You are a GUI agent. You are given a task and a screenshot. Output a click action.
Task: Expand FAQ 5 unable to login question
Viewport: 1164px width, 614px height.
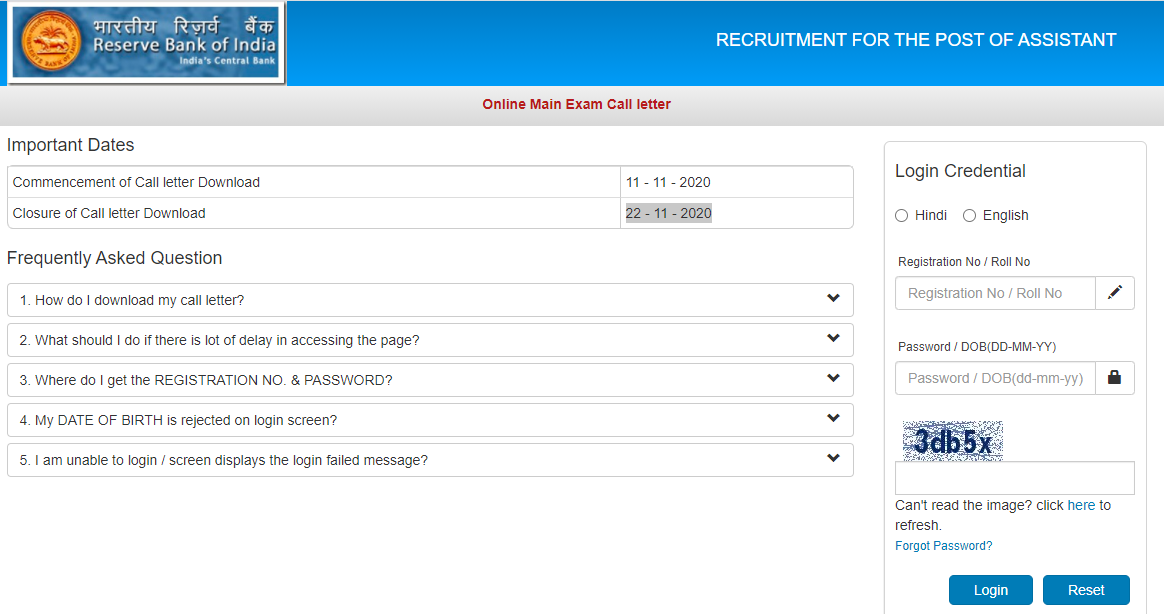point(430,460)
